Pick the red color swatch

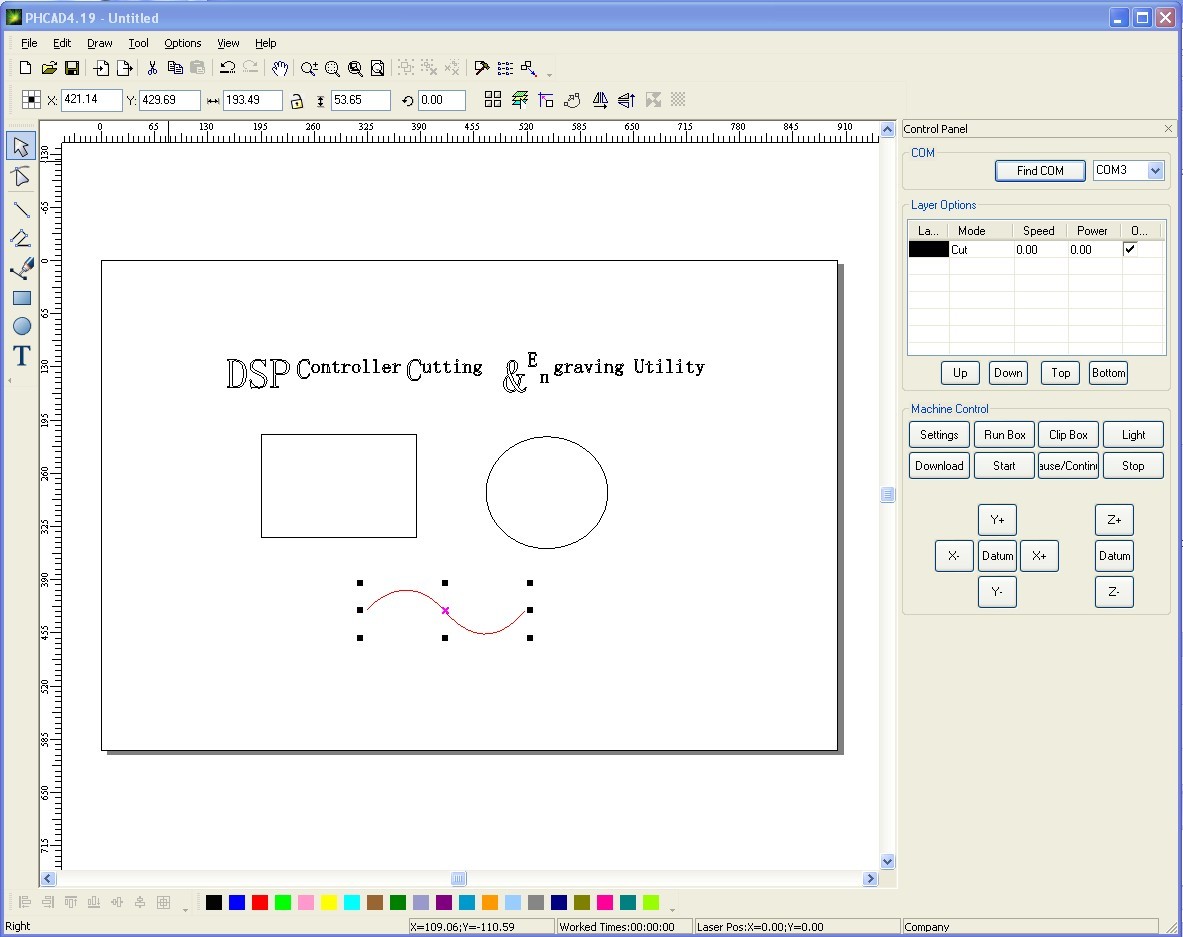[x=260, y=903]
